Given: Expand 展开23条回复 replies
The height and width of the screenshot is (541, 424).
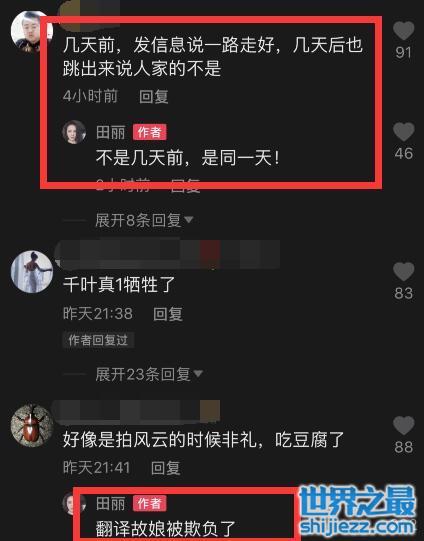Looking at the screenshot, I should pyautogui.click(x=149, y=374).
